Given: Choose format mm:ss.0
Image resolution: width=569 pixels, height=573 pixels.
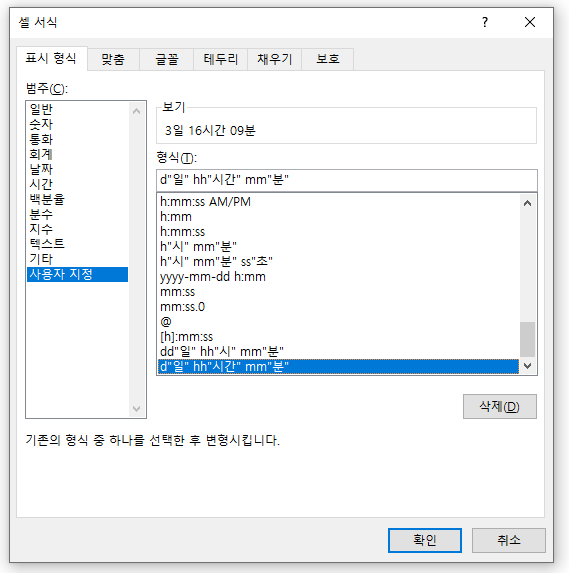Looking at the screenshot, I should click(x=338, y=307).
